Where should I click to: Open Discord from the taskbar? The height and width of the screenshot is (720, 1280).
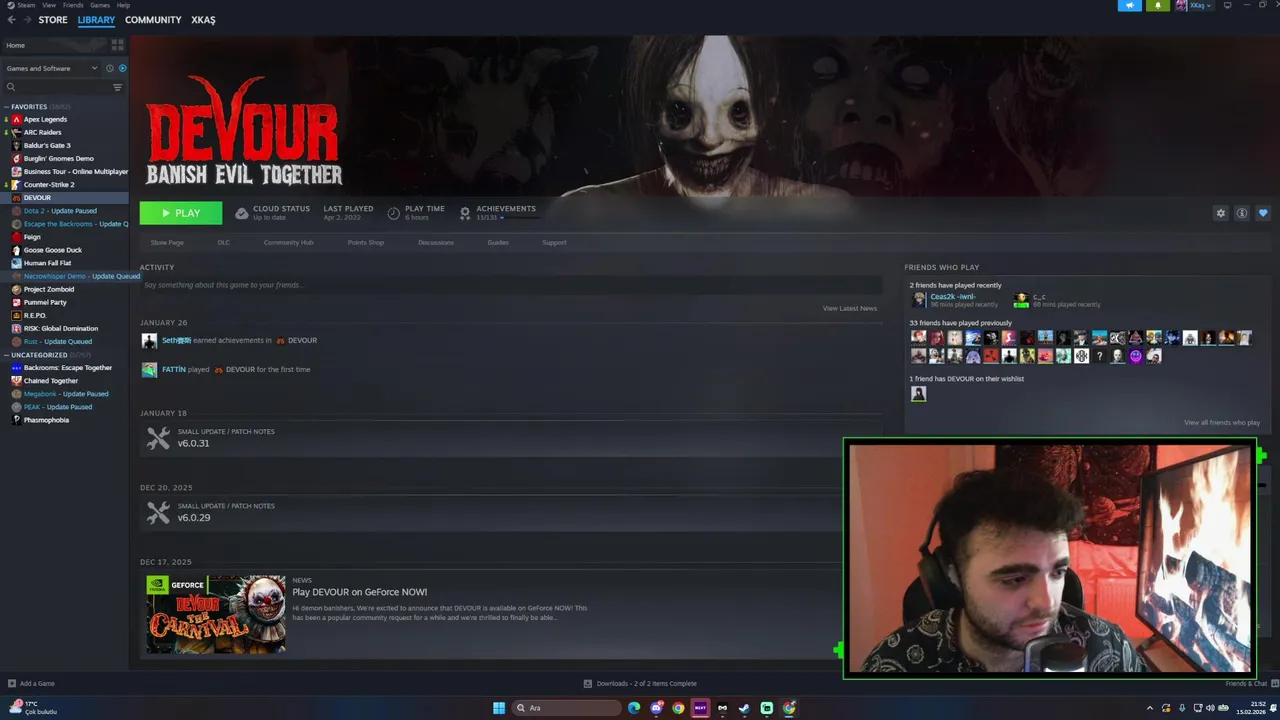tap(656, 708)
